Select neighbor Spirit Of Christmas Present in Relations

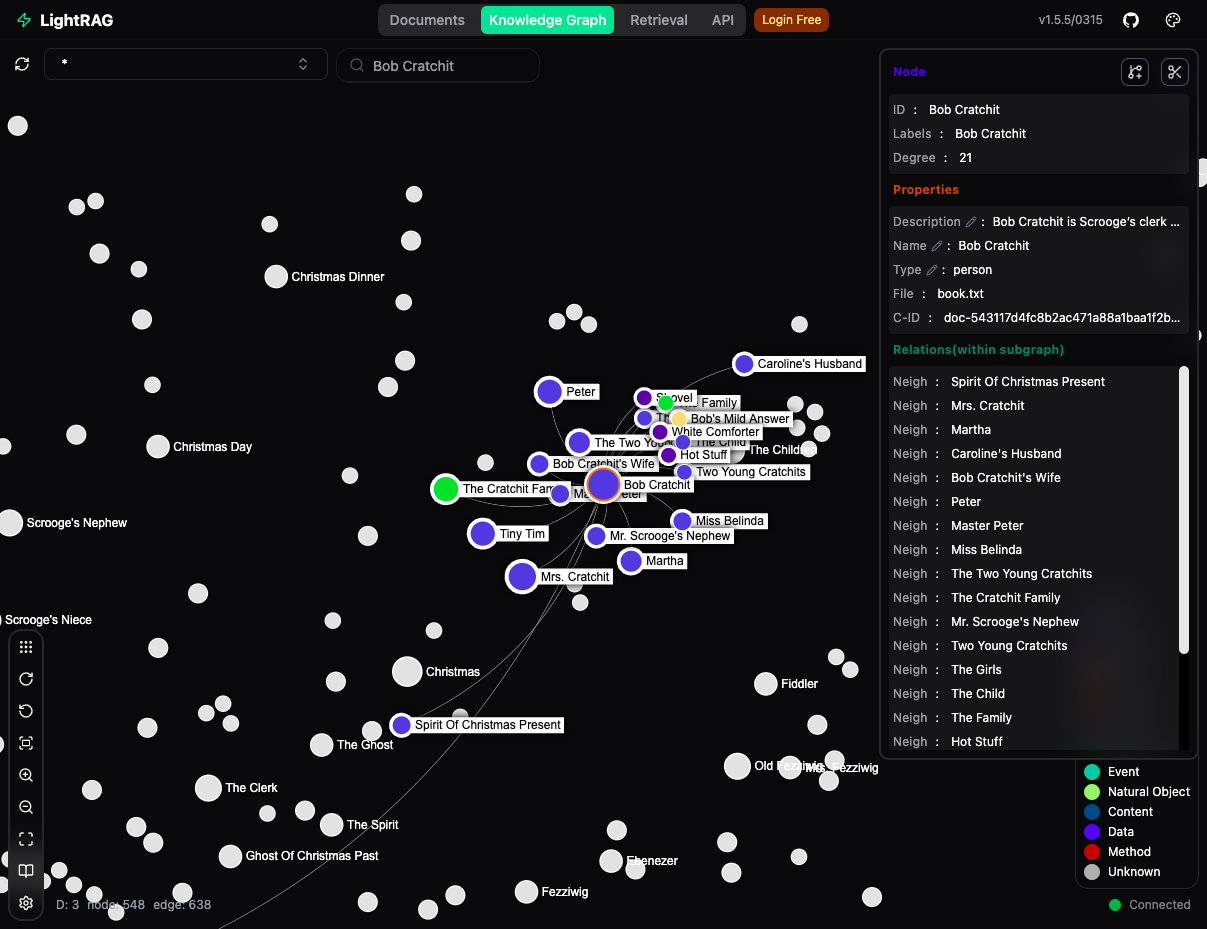(x=1027, y=382)
